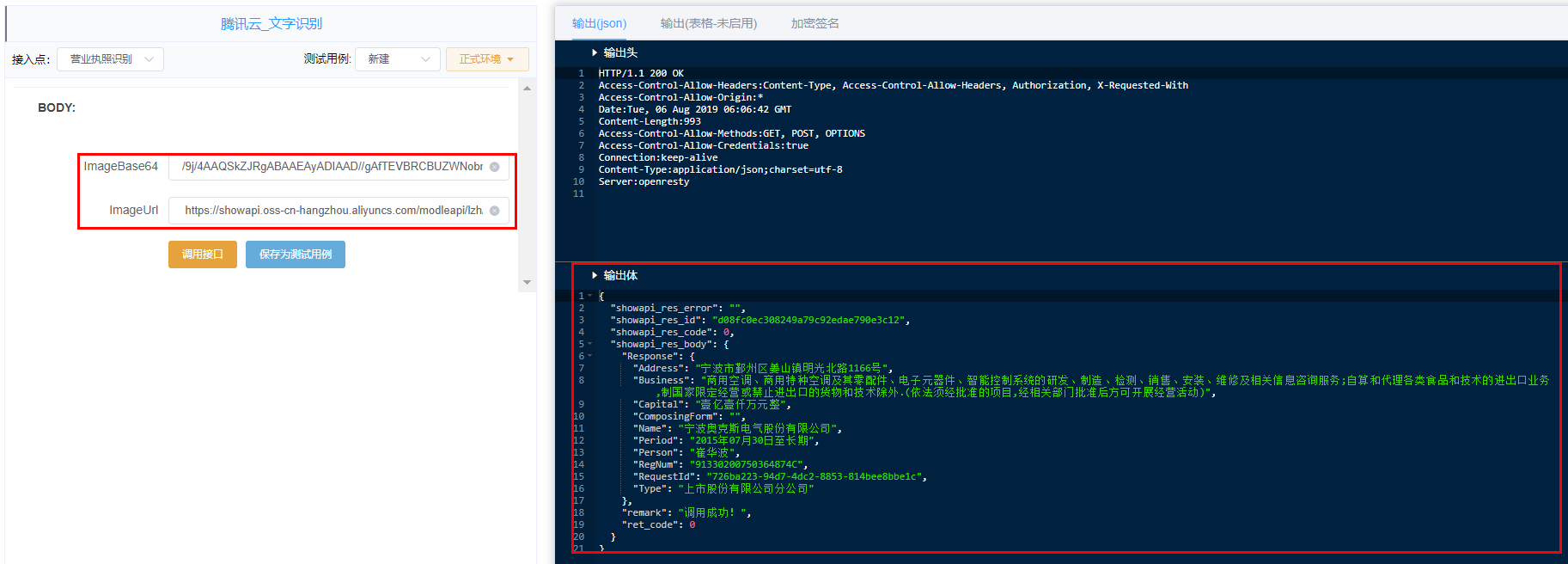
Task: Select the "RegNum" JSON line
Action: pos(720,464)
